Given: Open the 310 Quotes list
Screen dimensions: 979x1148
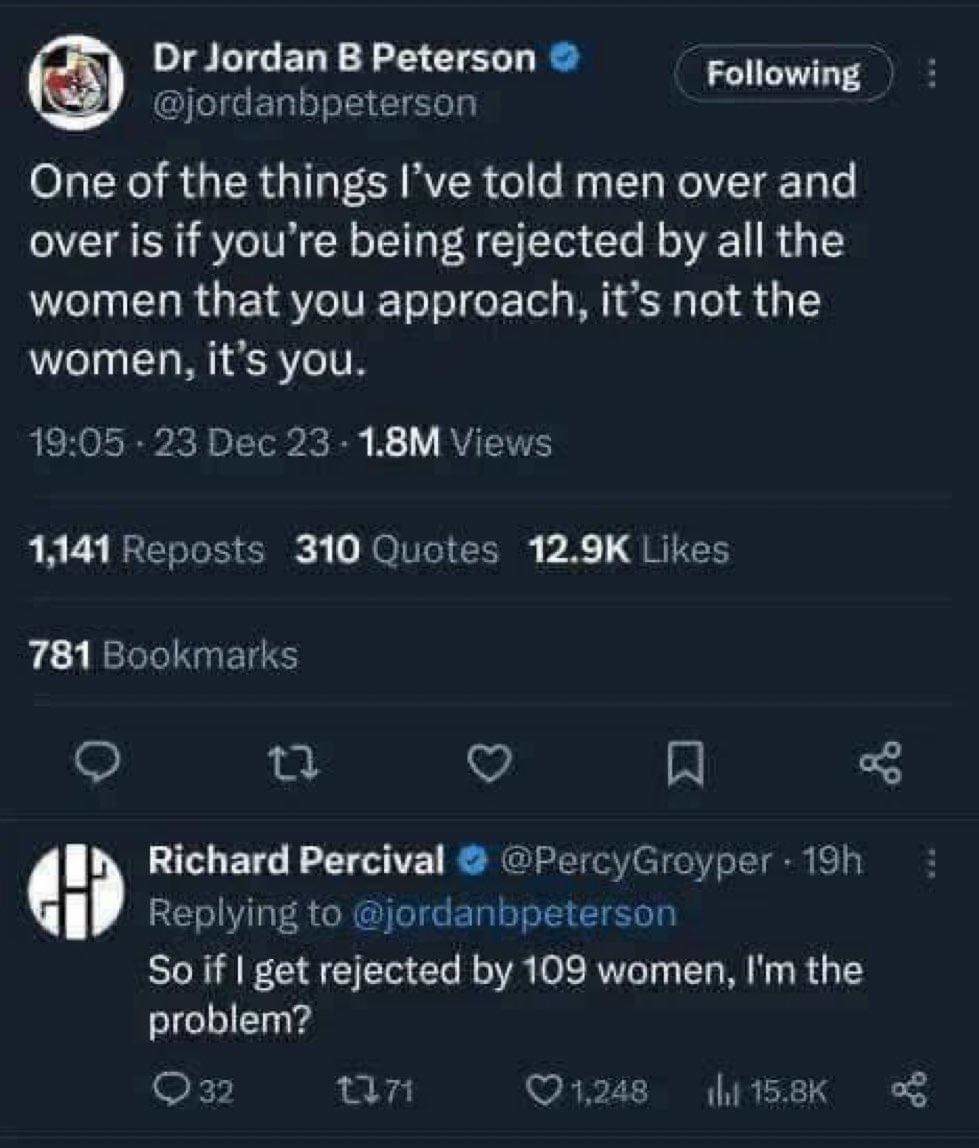Looking at the screenshot, I should tap(397, 549).
